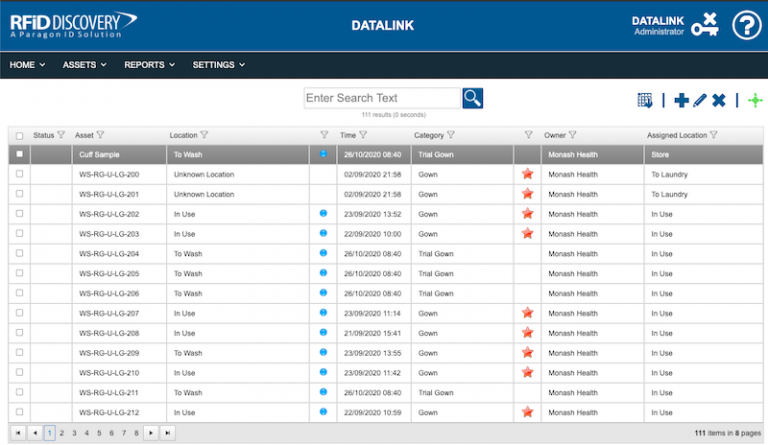Viewport: 768px width, 445px height.
Task: Sort by the Location column header
Action: coord(183,135)
